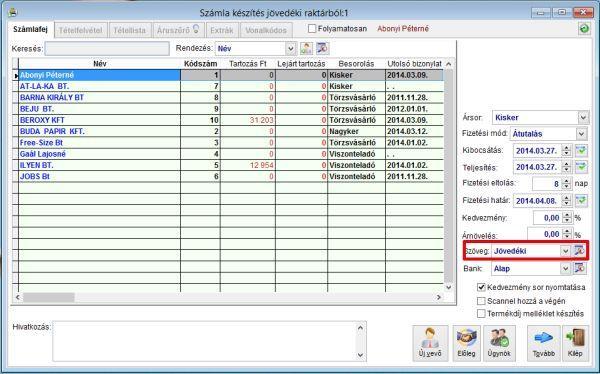Select the Gaál Lajosné customer row
600x374 pixels.
click(x=231, y=154)
